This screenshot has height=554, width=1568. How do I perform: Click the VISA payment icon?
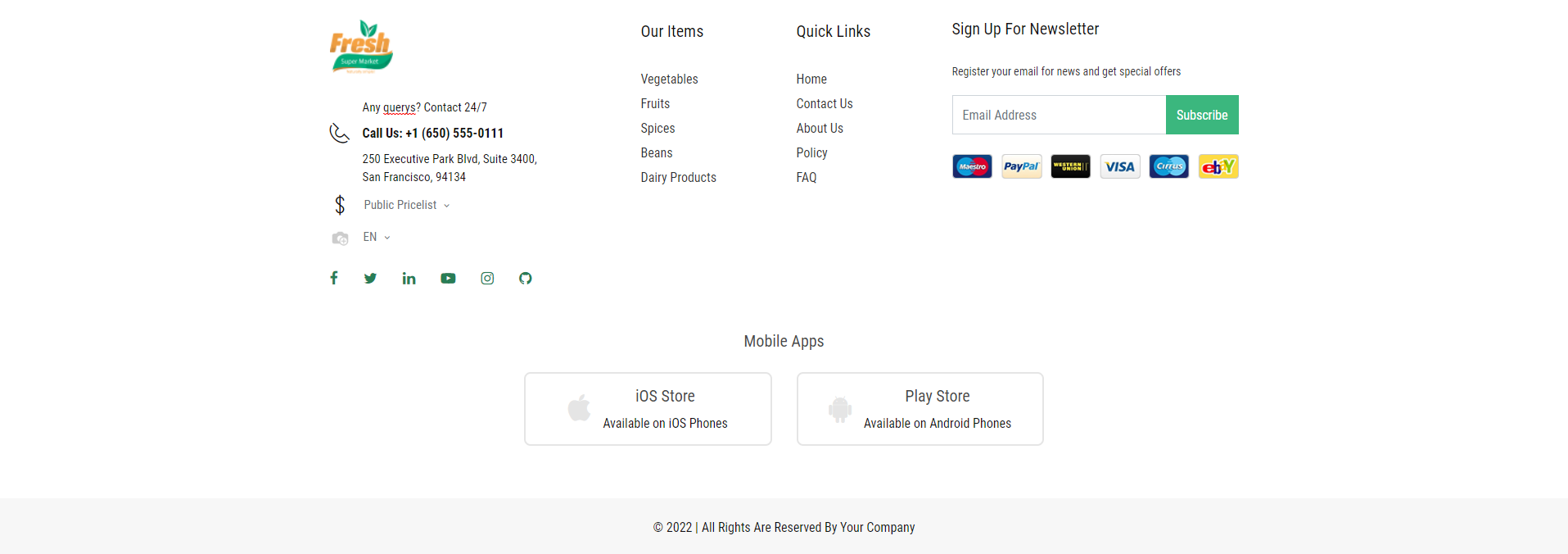pyautogui.click(x=1120, y=166)
